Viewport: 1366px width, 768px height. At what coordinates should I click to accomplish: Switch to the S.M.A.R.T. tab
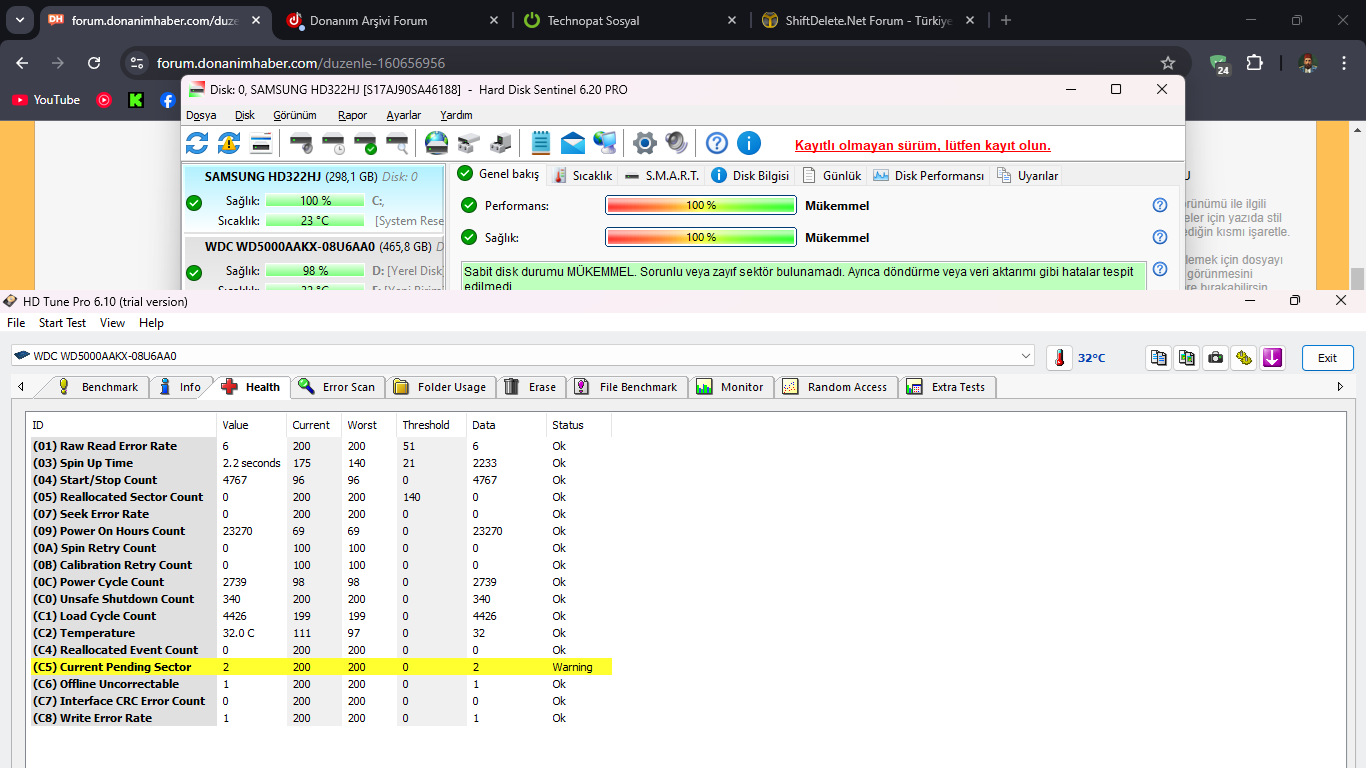coord(661,175)
